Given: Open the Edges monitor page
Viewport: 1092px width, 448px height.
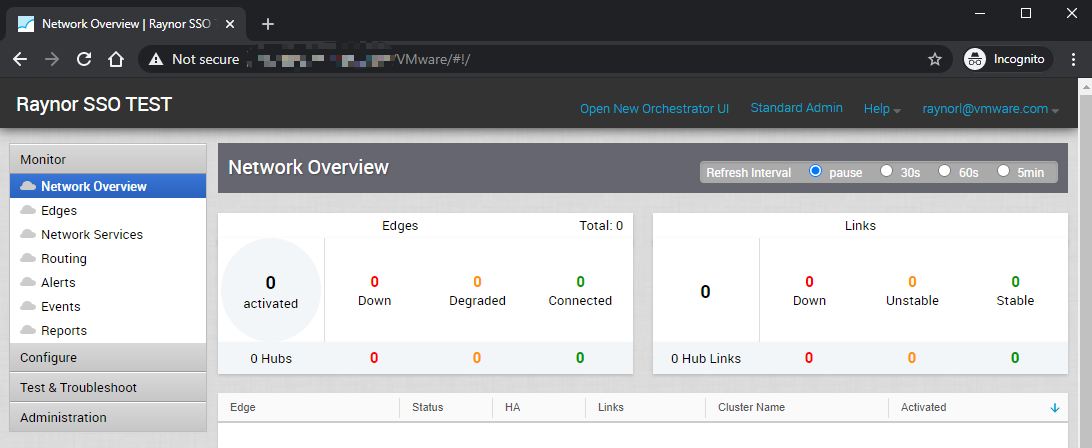Looking at the screenshot, I should point(58,210).
